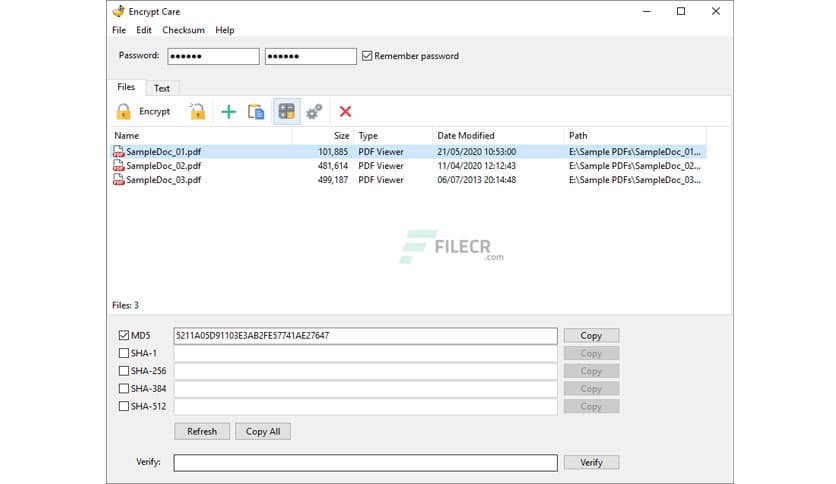
Task: Sort by the Name column header
Action: 201,135
